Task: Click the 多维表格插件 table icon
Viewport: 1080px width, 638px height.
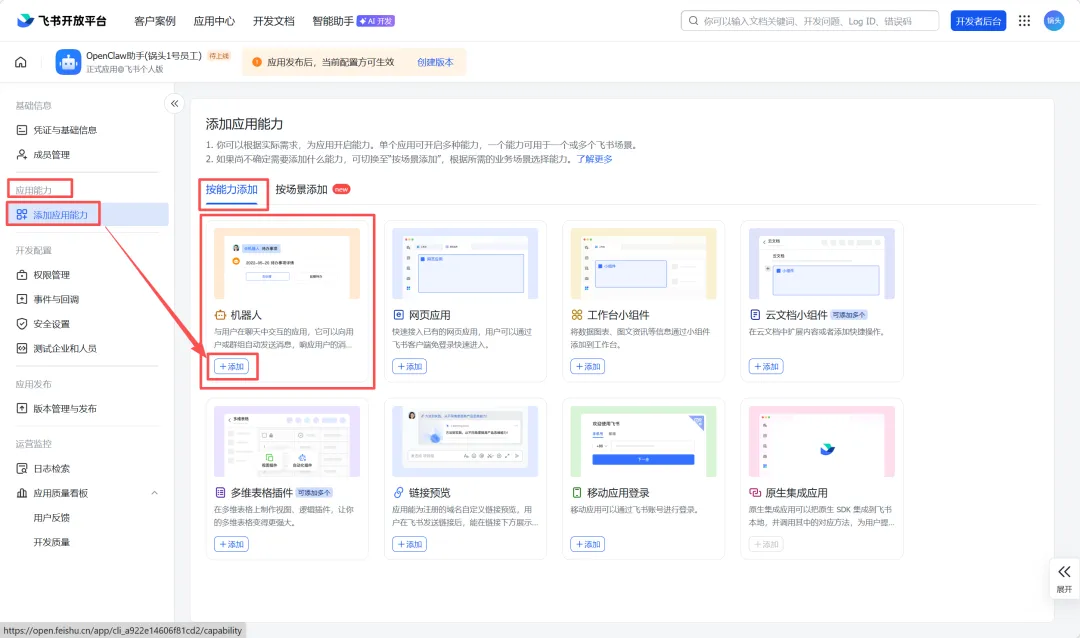Action: [220, 493]
